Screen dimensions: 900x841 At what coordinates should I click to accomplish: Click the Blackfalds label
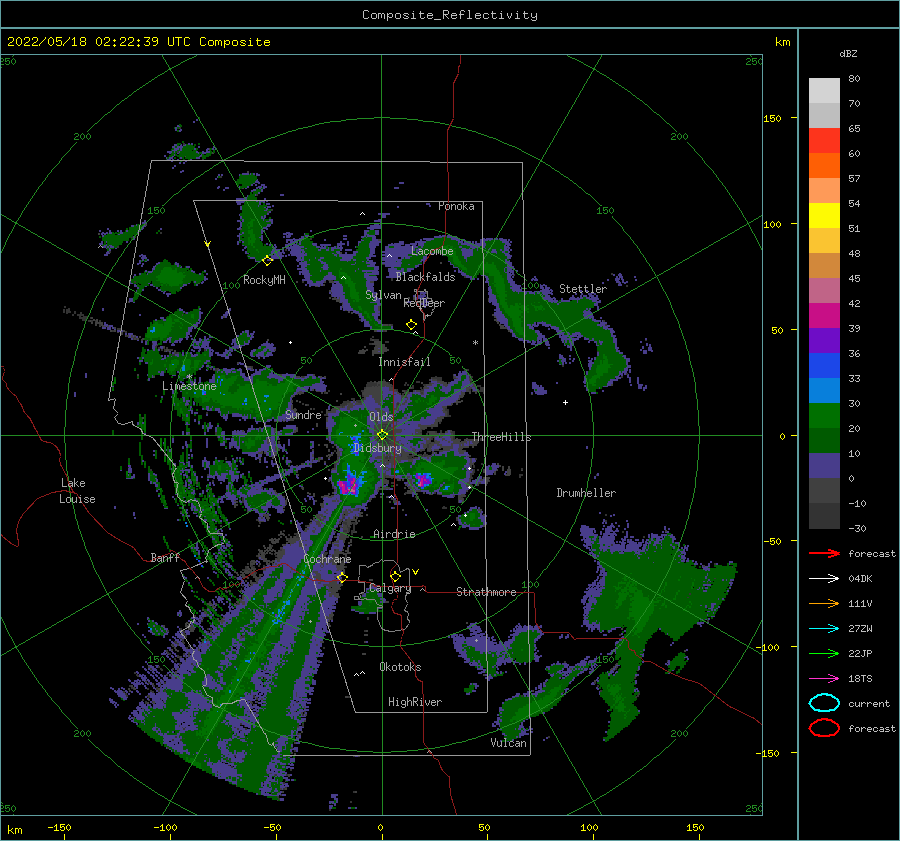click(425, 277)
